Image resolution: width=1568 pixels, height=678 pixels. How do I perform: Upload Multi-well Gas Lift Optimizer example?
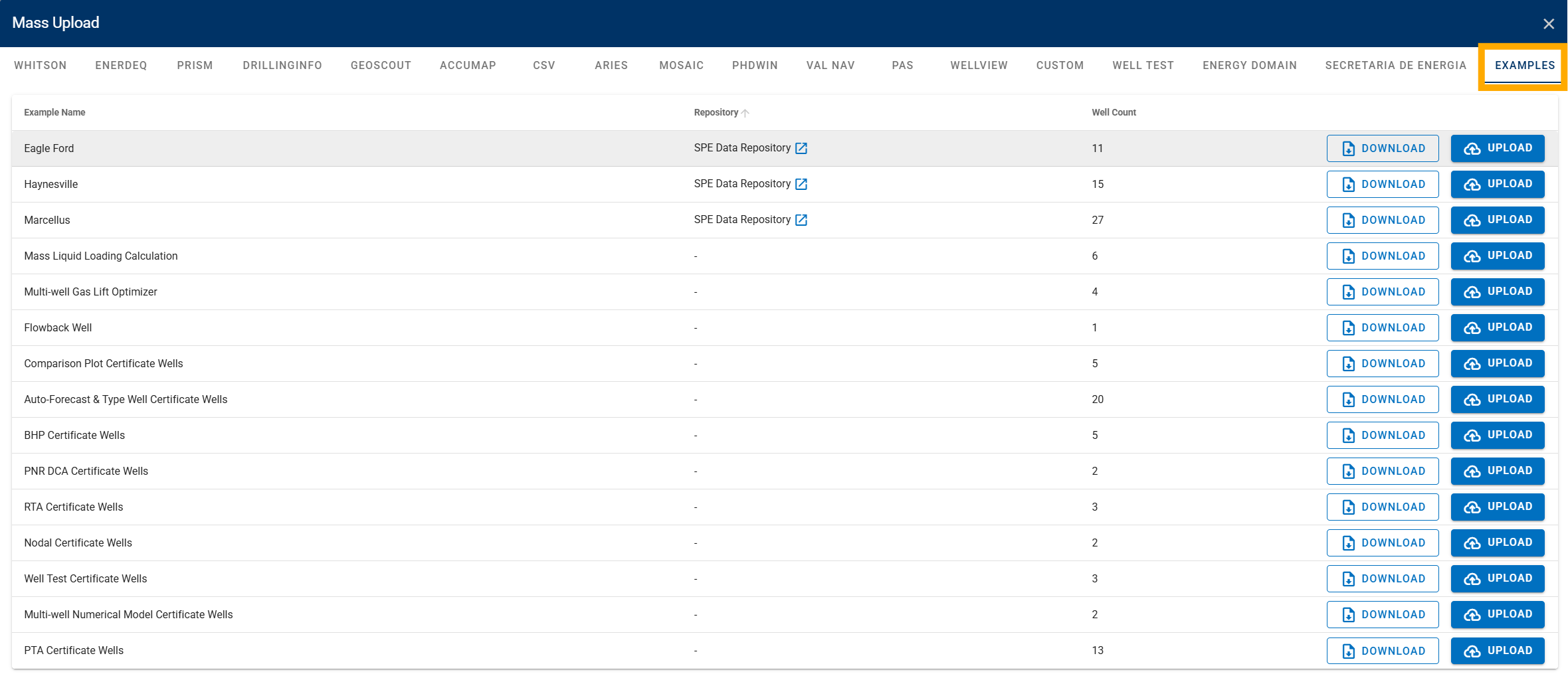[x=1498, y=292]
